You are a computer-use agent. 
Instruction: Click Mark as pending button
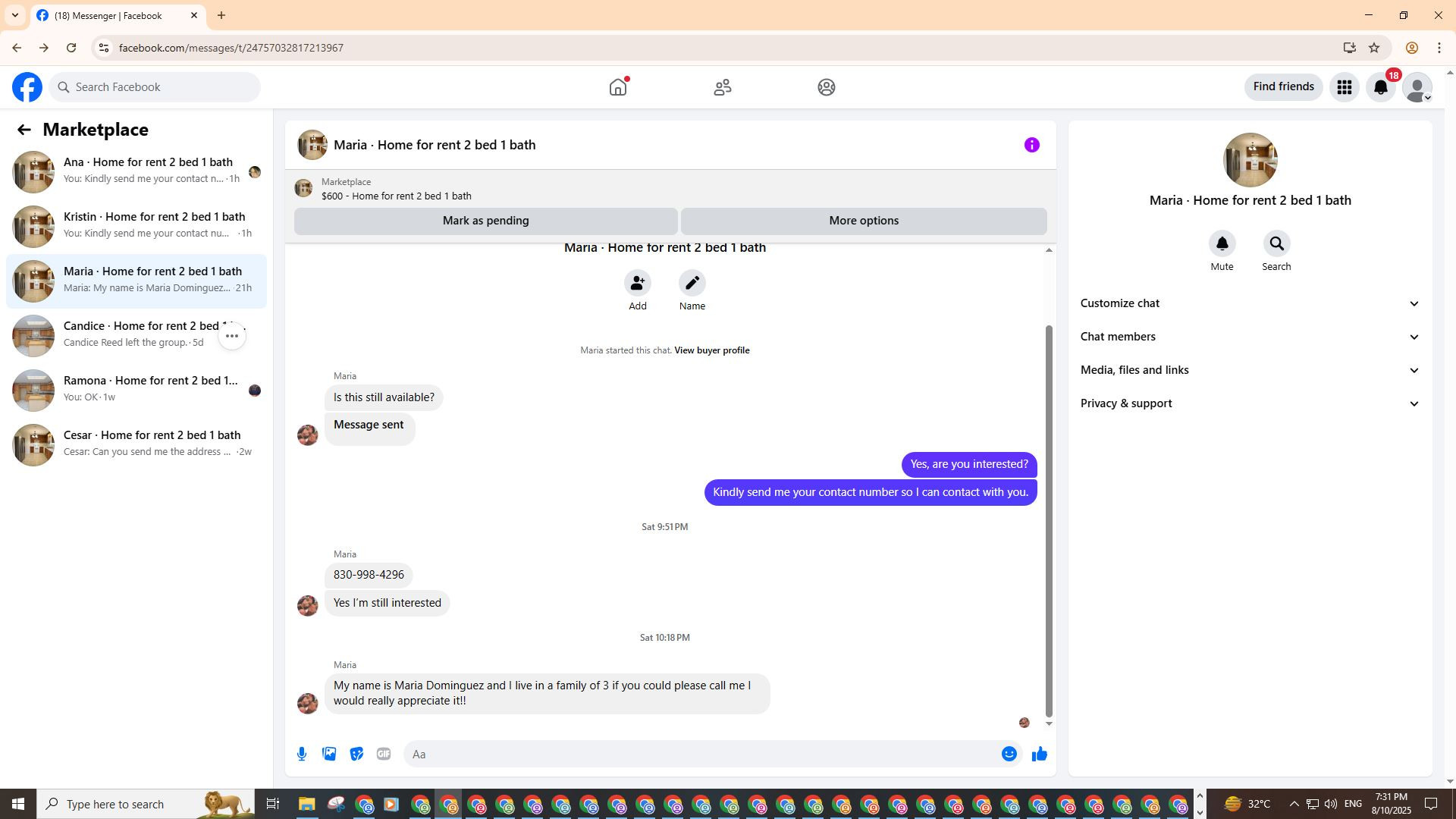pos(485,221)
